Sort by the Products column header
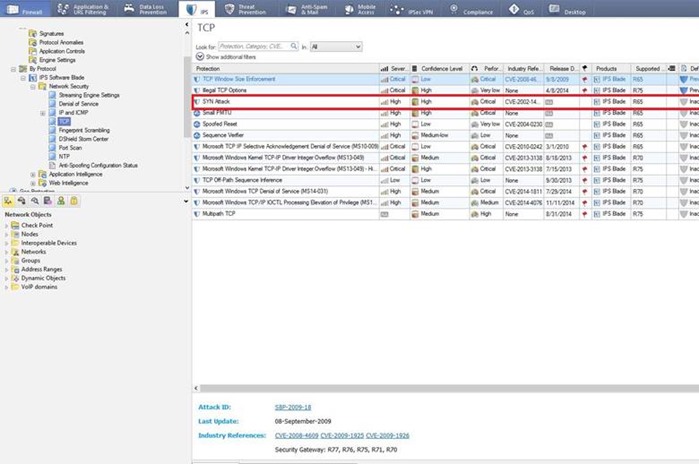 pyautogui.click(x=611, y=69)
